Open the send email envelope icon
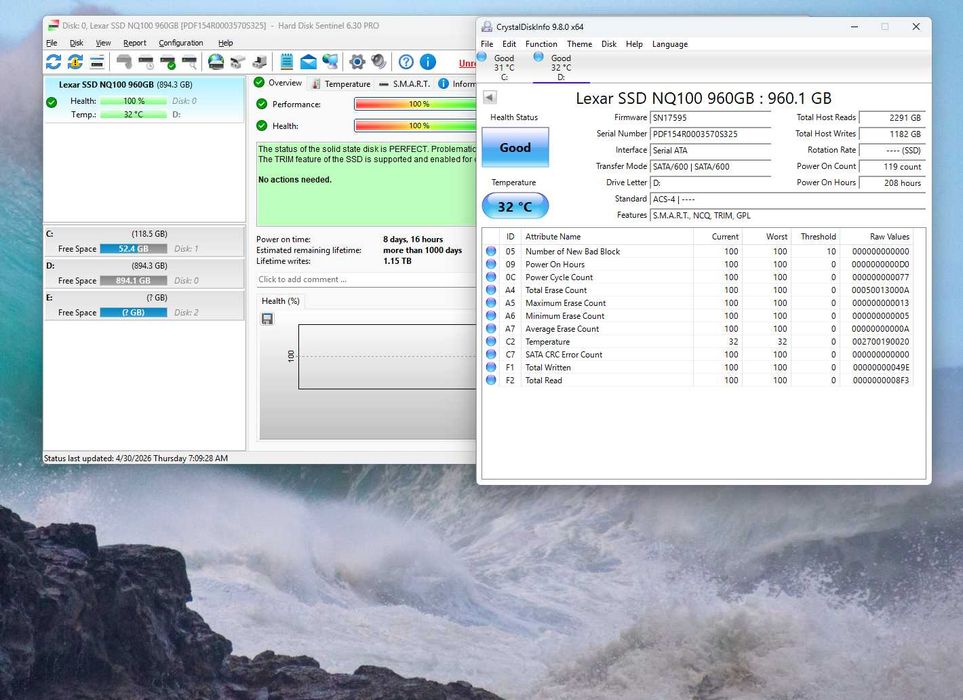The image size is (963, 700). [308, 62]
